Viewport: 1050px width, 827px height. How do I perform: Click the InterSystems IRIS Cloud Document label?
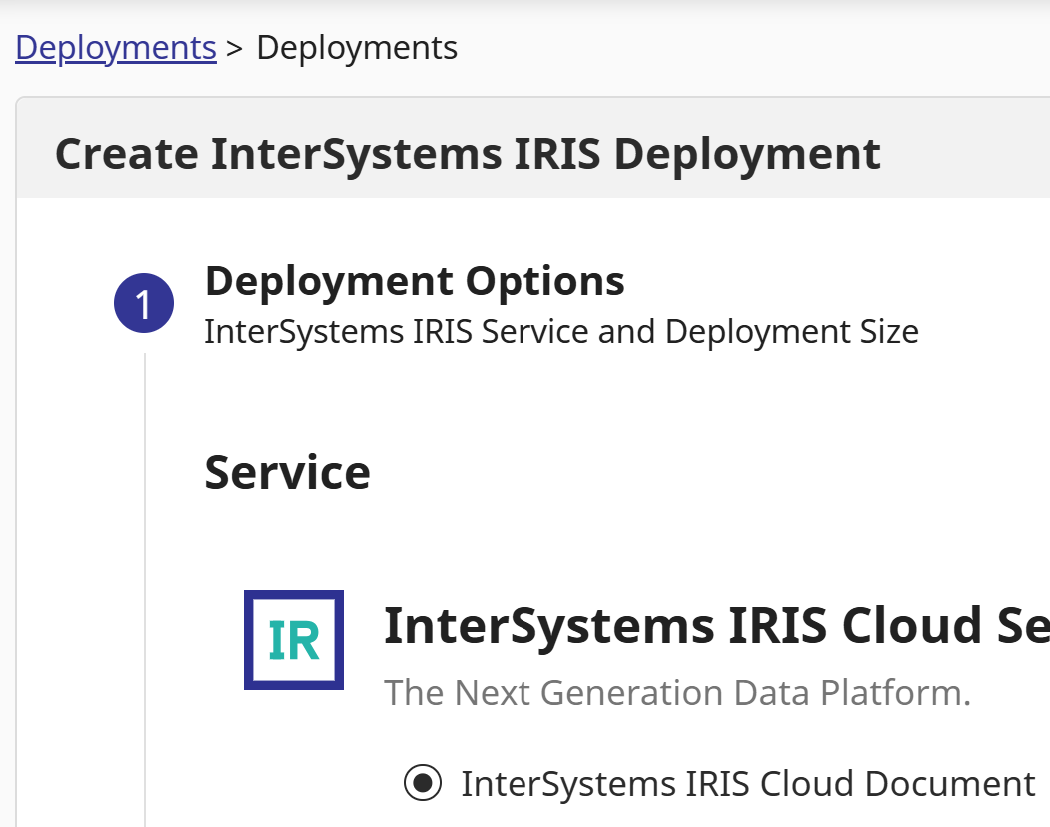pos(748,784)
